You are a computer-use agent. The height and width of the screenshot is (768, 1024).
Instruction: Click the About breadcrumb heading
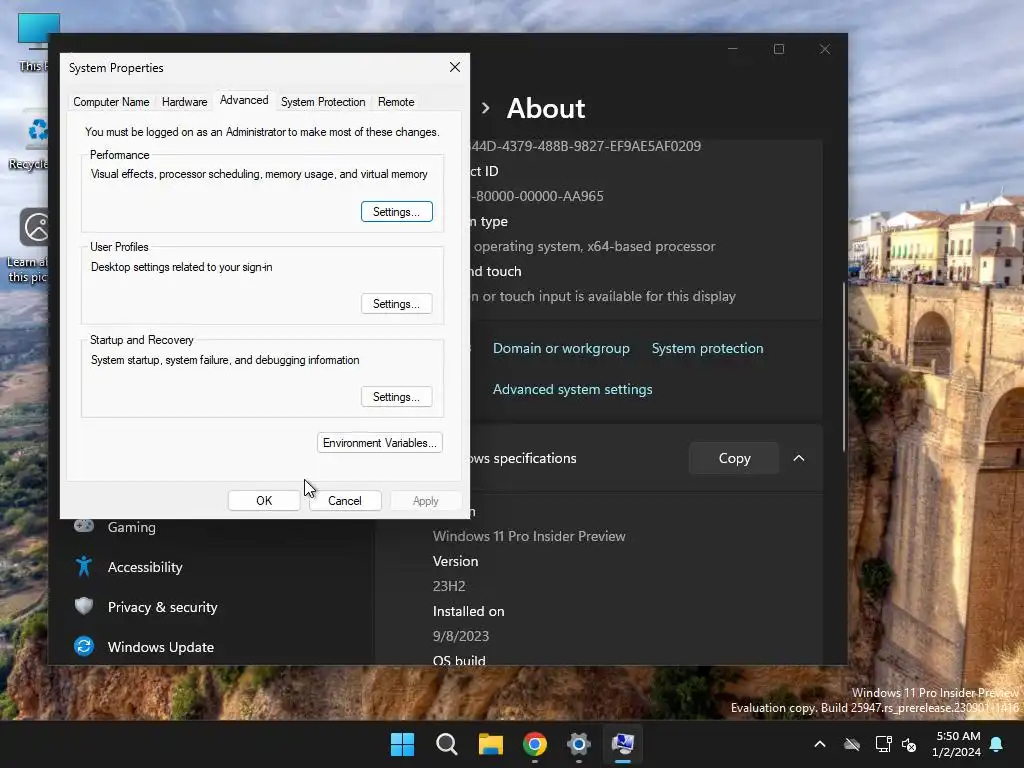click(x=546, y=108)
